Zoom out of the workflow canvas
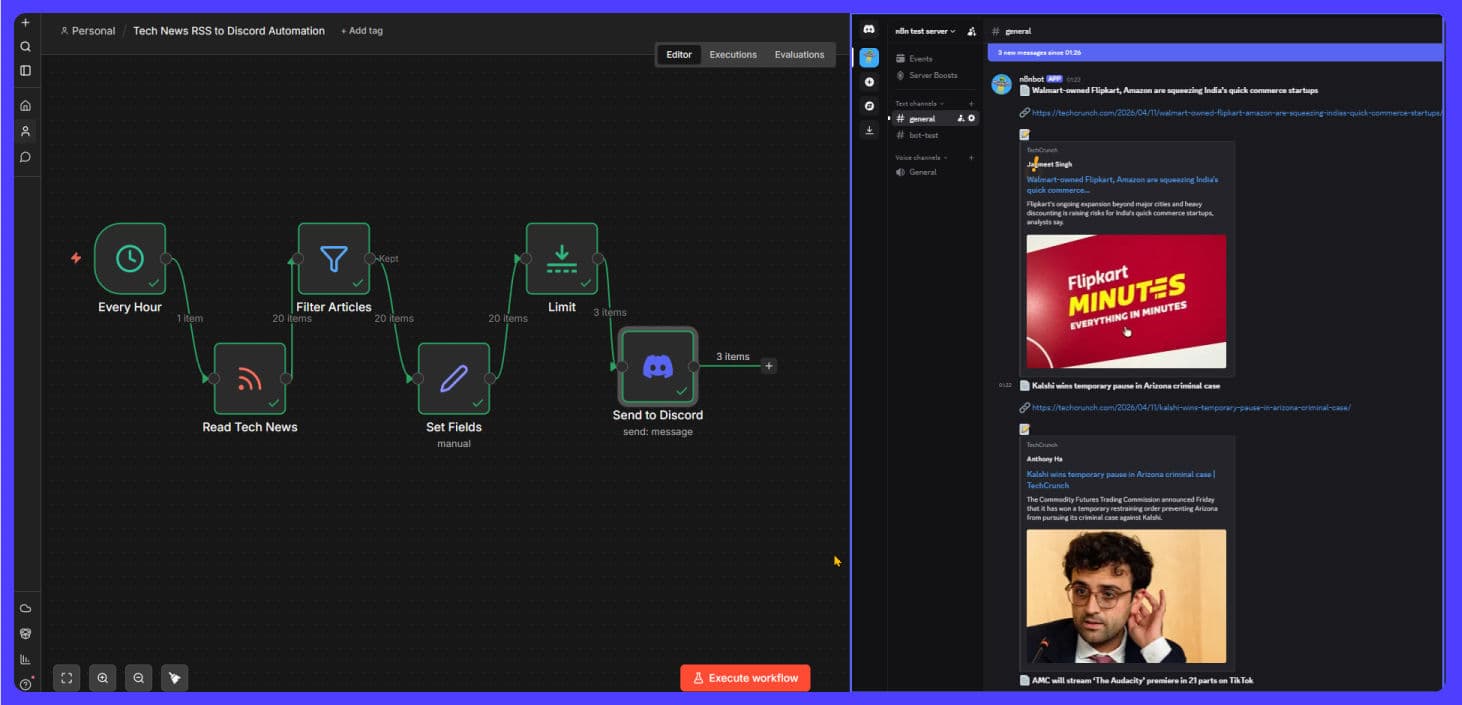This screenshot has width=1462, height=705. 138,678
